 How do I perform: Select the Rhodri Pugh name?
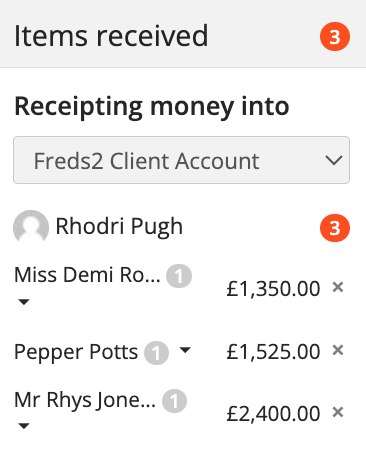coord(119,227)
